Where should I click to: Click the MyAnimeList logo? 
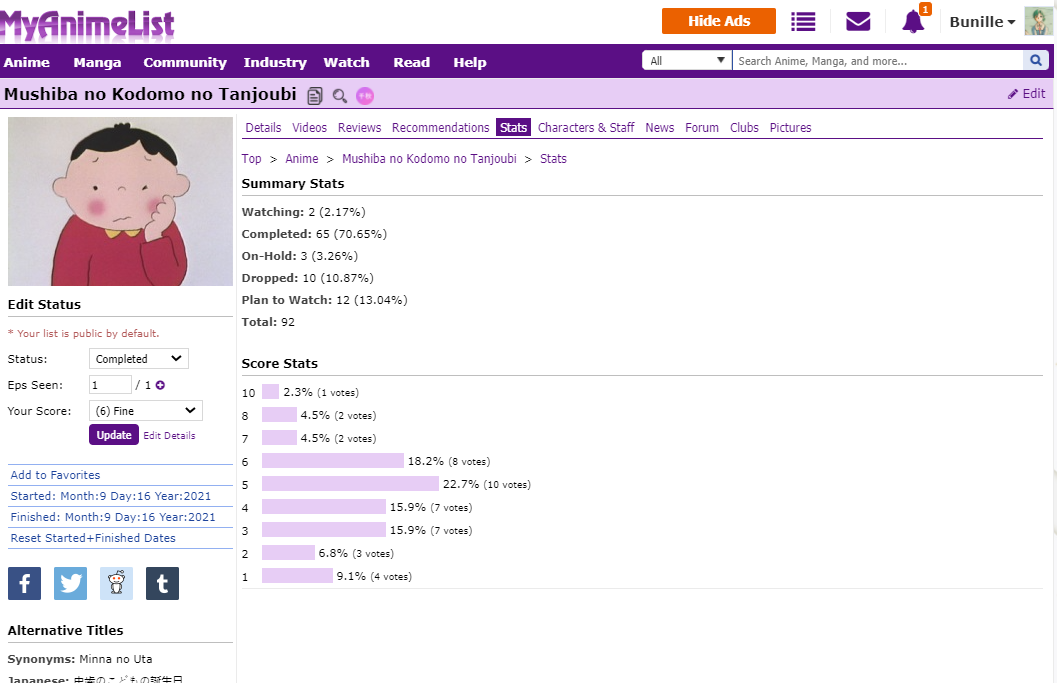coord(88,24)
